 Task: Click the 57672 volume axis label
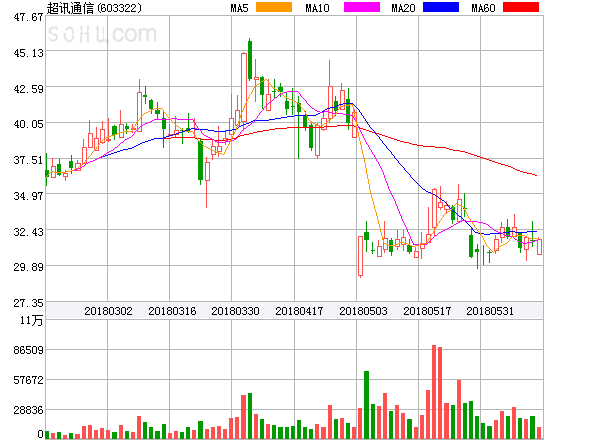[28, 380]
